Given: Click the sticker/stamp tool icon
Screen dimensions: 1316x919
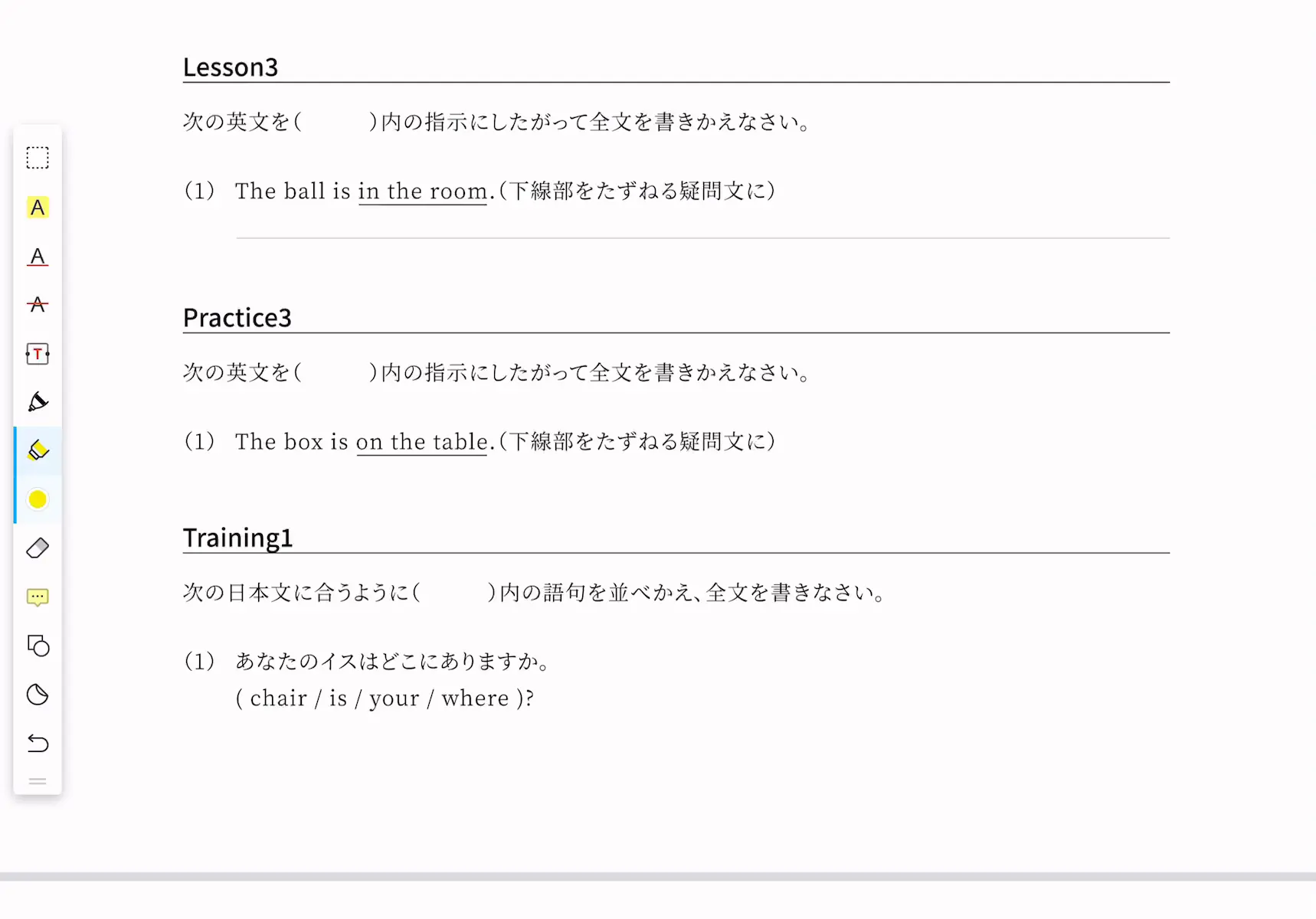Looking at the screenshot, I should [x=38, y=695].
